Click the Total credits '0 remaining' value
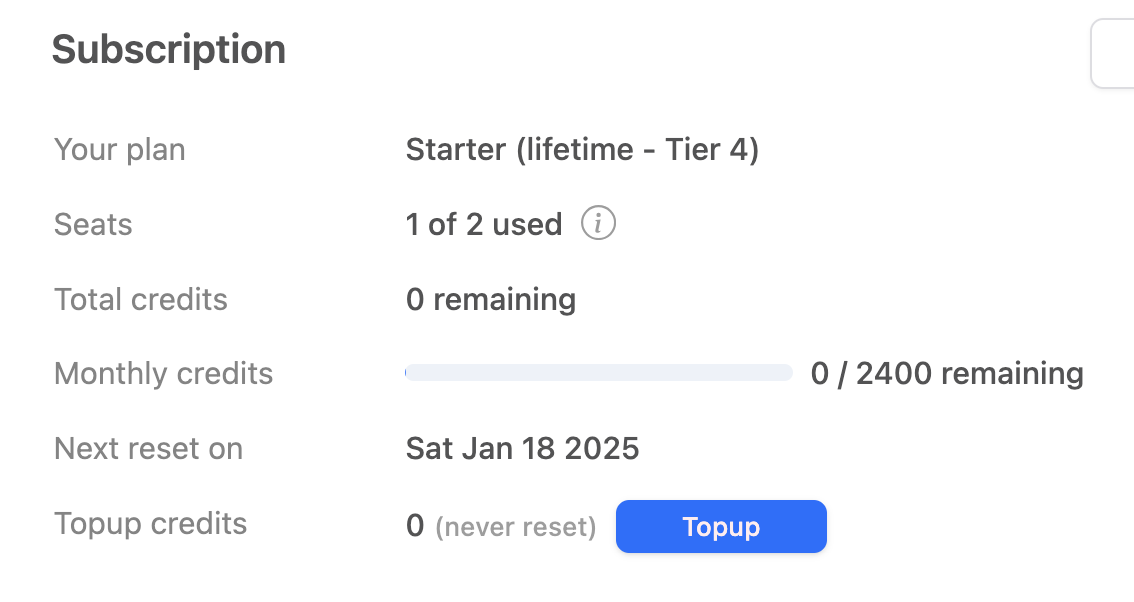Image resolution: width=1134 pixels, height=602 pixels. (x=491, y=299)
